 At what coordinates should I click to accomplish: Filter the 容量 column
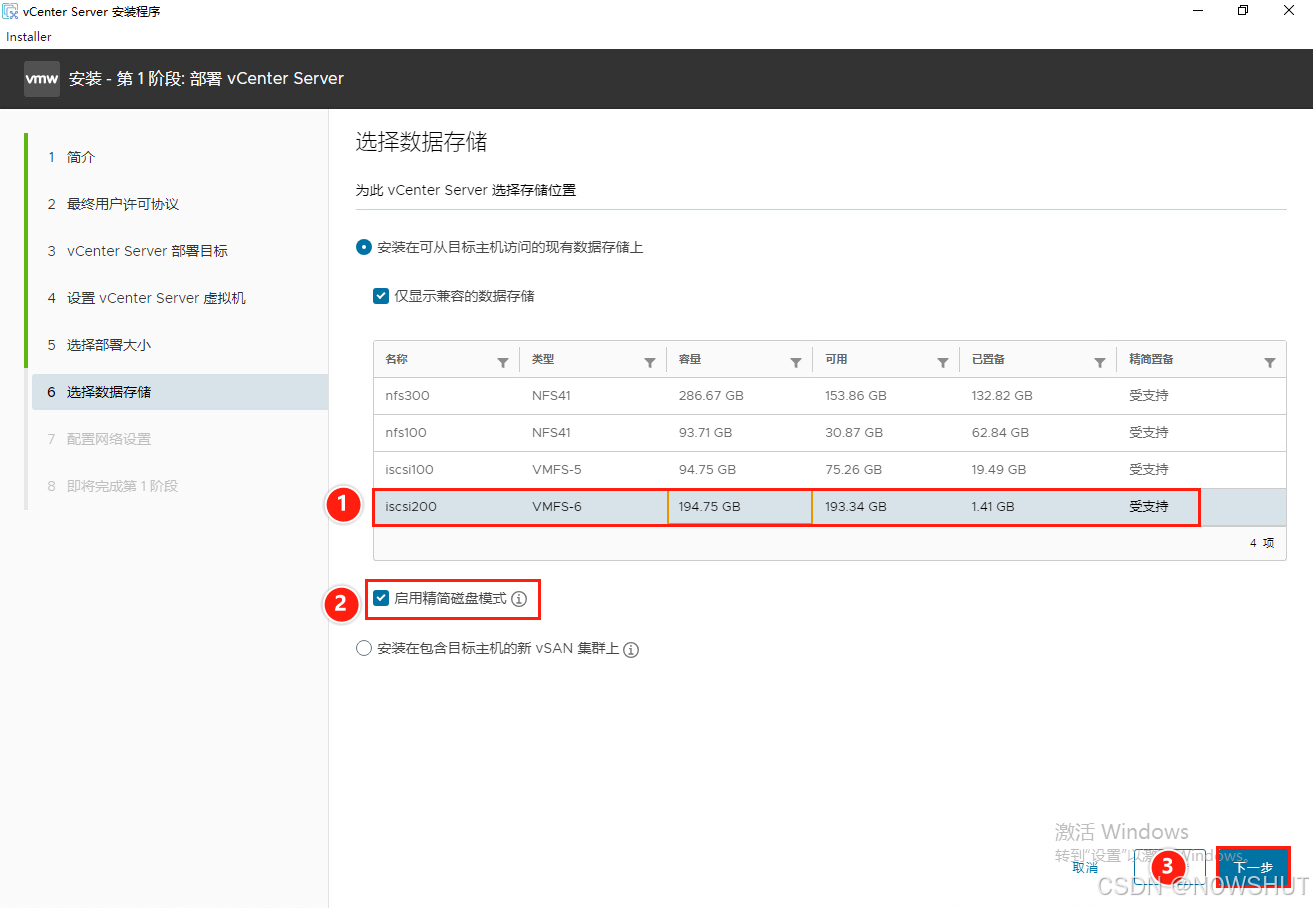[796, 363]
